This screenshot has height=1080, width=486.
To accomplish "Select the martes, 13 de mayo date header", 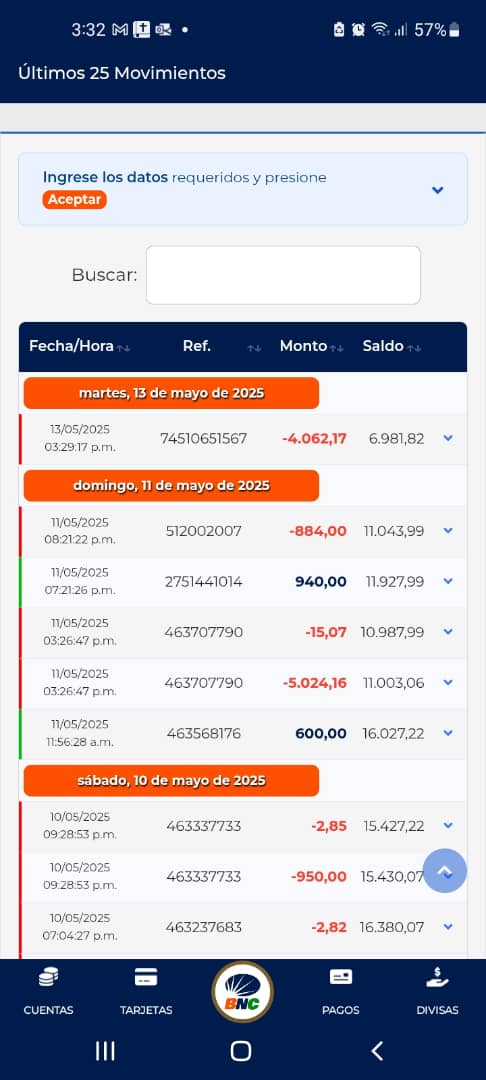I will [x=171, y=393].
